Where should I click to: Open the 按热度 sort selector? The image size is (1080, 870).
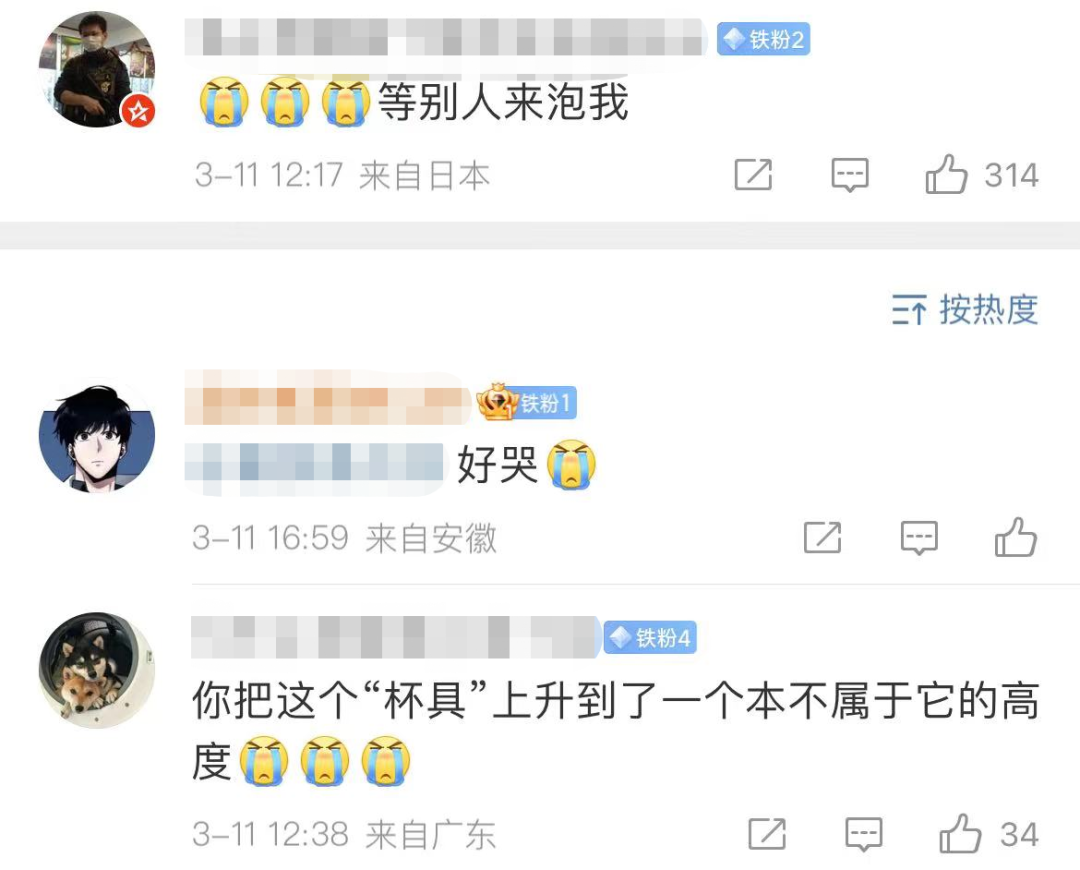(965, 309)
